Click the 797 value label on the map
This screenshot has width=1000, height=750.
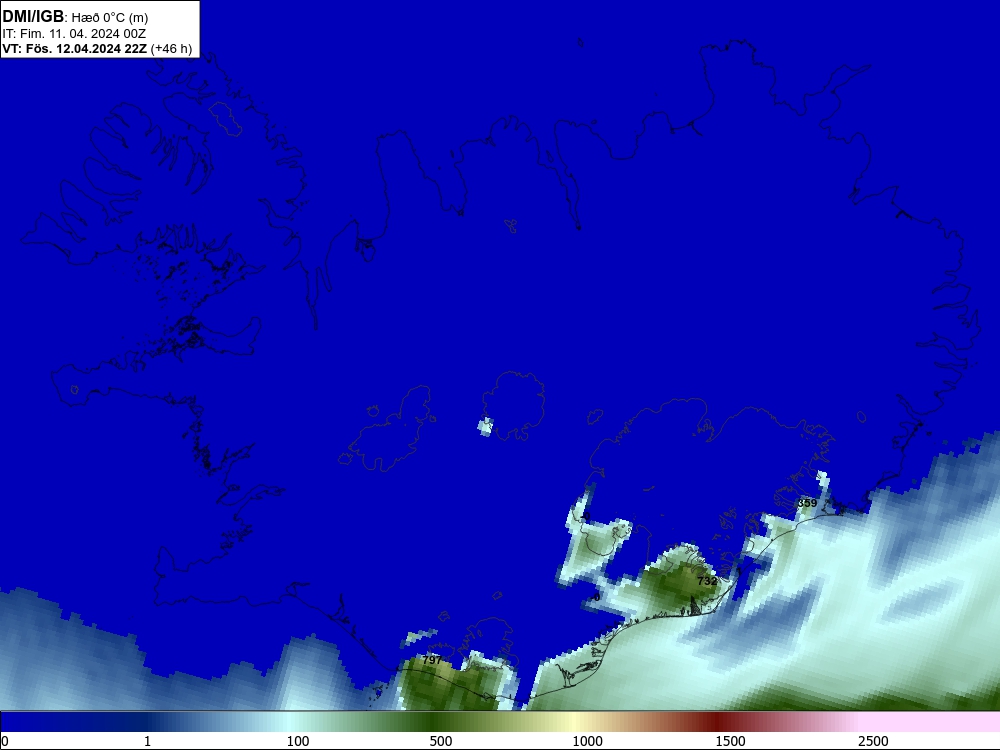pyautogui.click(x=432, y=660)
